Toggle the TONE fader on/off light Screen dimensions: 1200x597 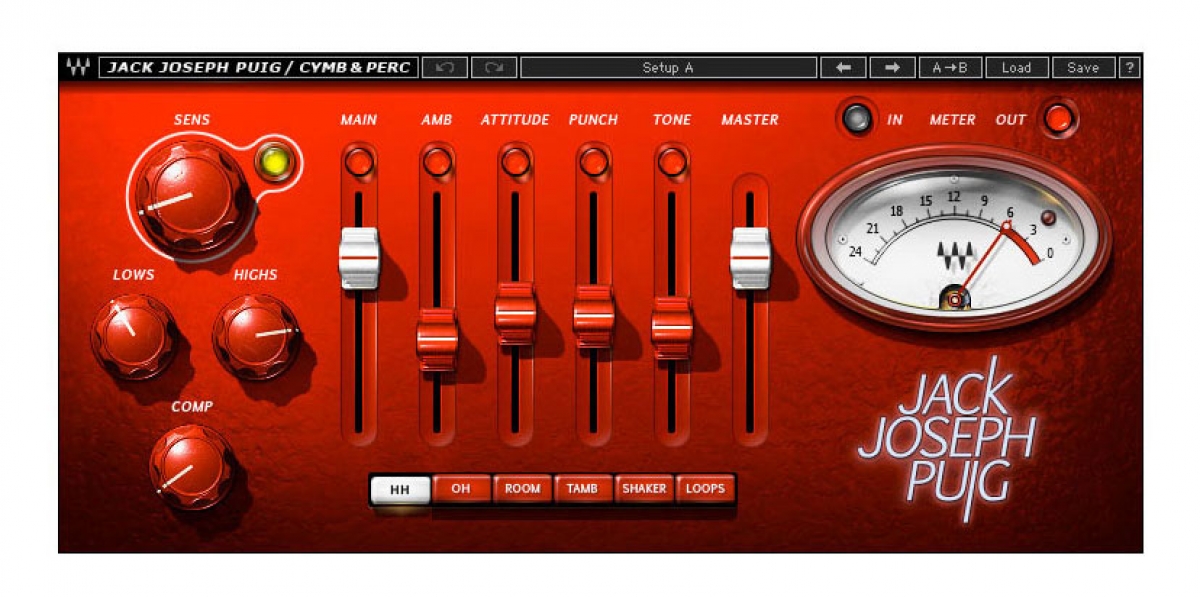[x=672, y=162]
